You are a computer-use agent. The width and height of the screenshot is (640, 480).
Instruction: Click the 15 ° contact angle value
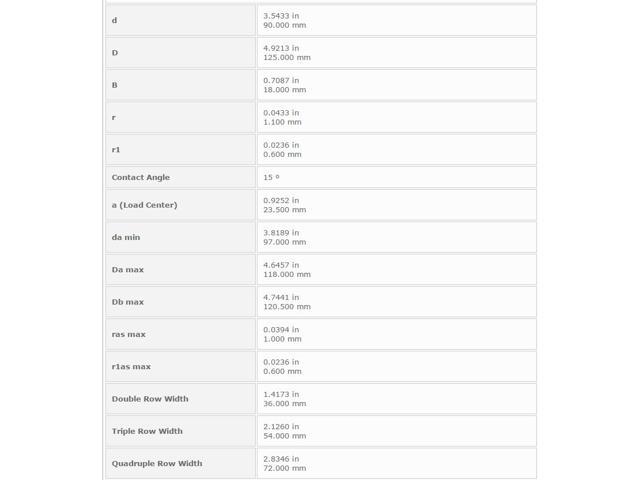271,178
